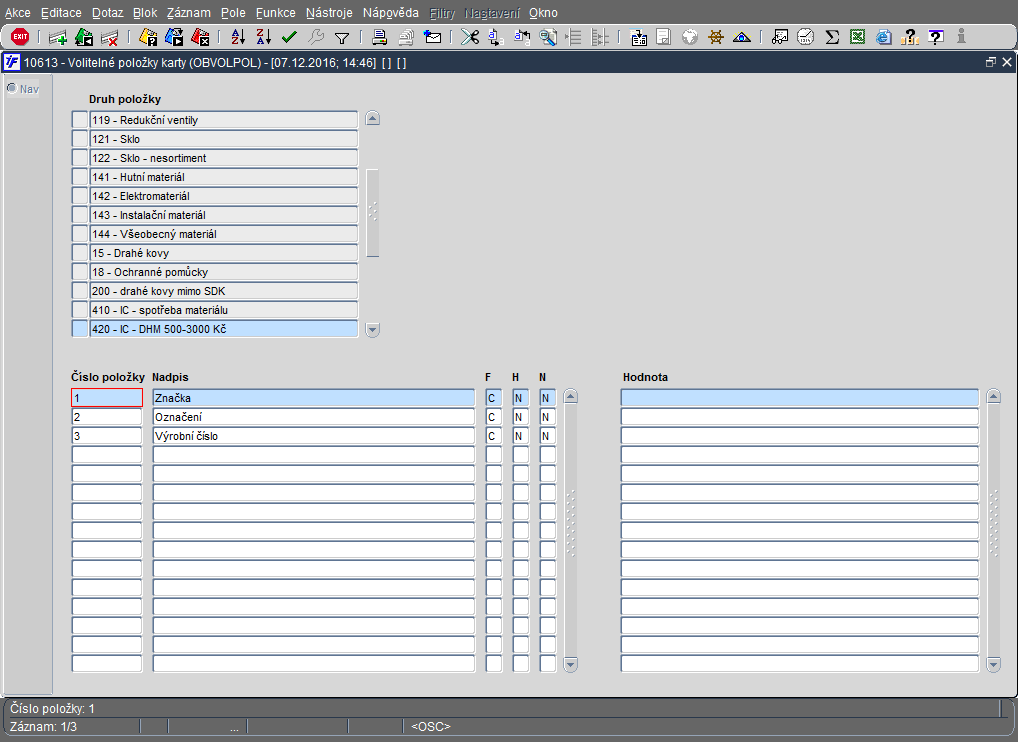
Task: Sort ascending with the A-Z icon
Action: click(238, 37)
